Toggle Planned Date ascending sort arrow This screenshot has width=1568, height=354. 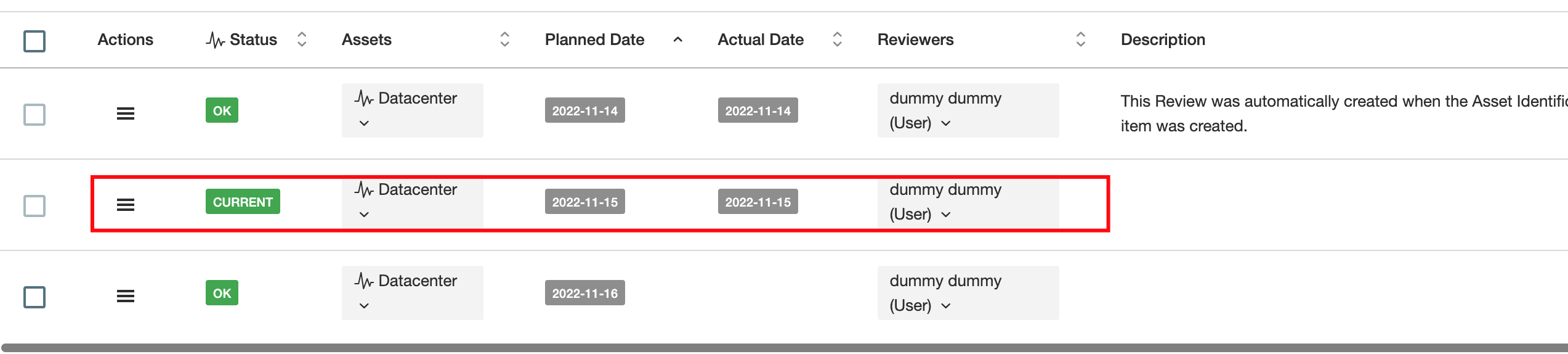pos(677,39)
